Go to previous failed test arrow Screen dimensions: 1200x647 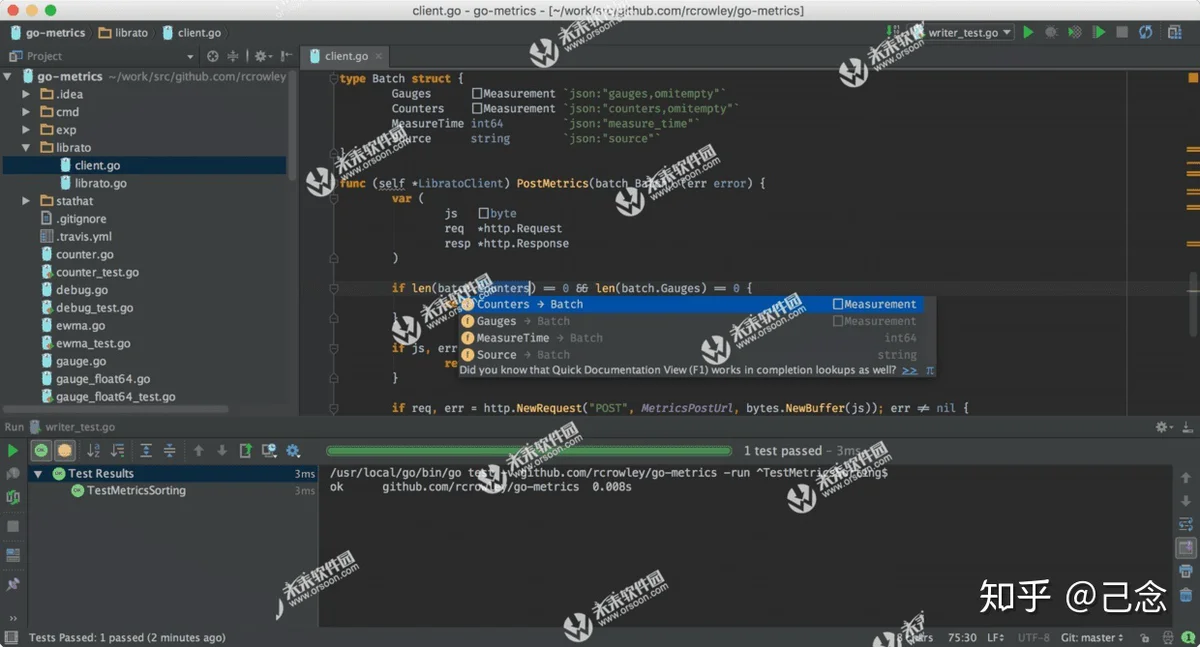(198, 451)
